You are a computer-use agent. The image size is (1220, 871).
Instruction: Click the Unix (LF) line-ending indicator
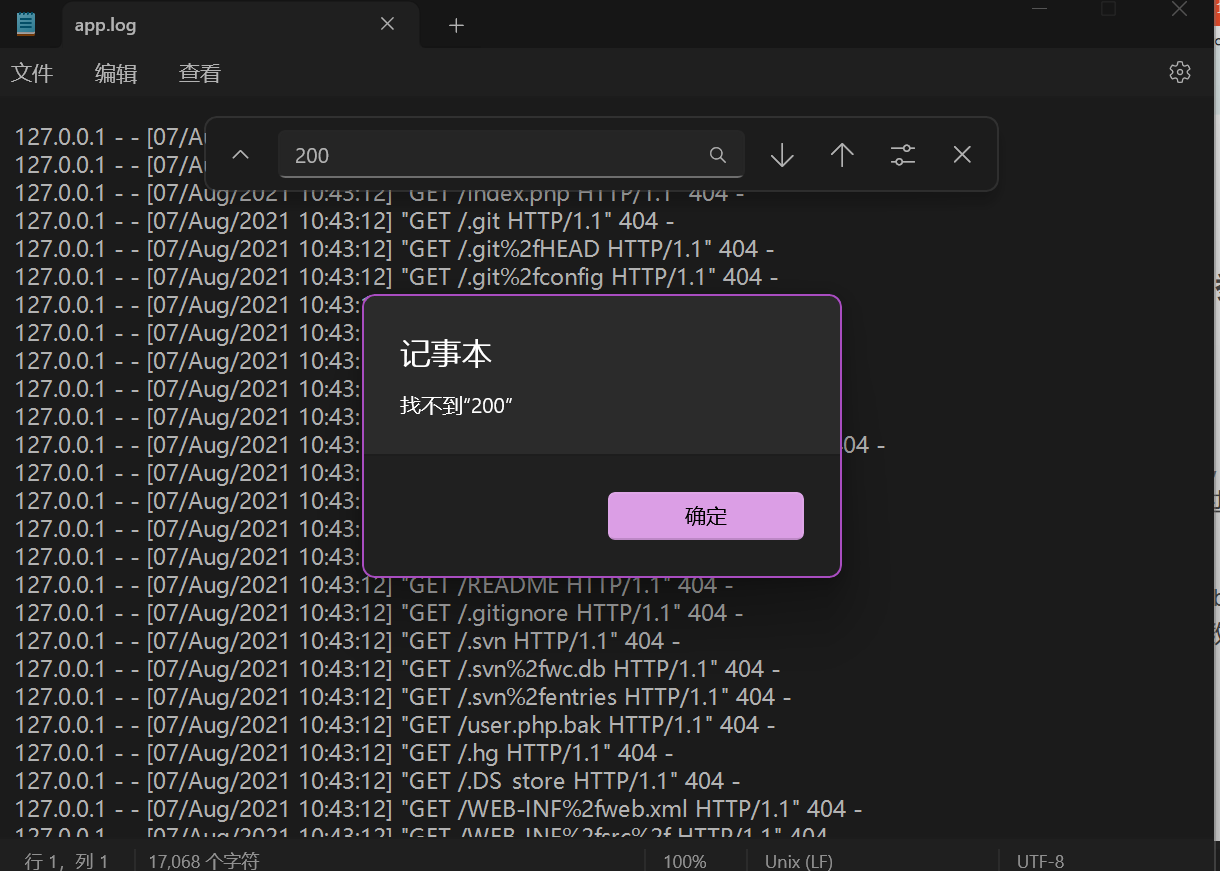798,861
